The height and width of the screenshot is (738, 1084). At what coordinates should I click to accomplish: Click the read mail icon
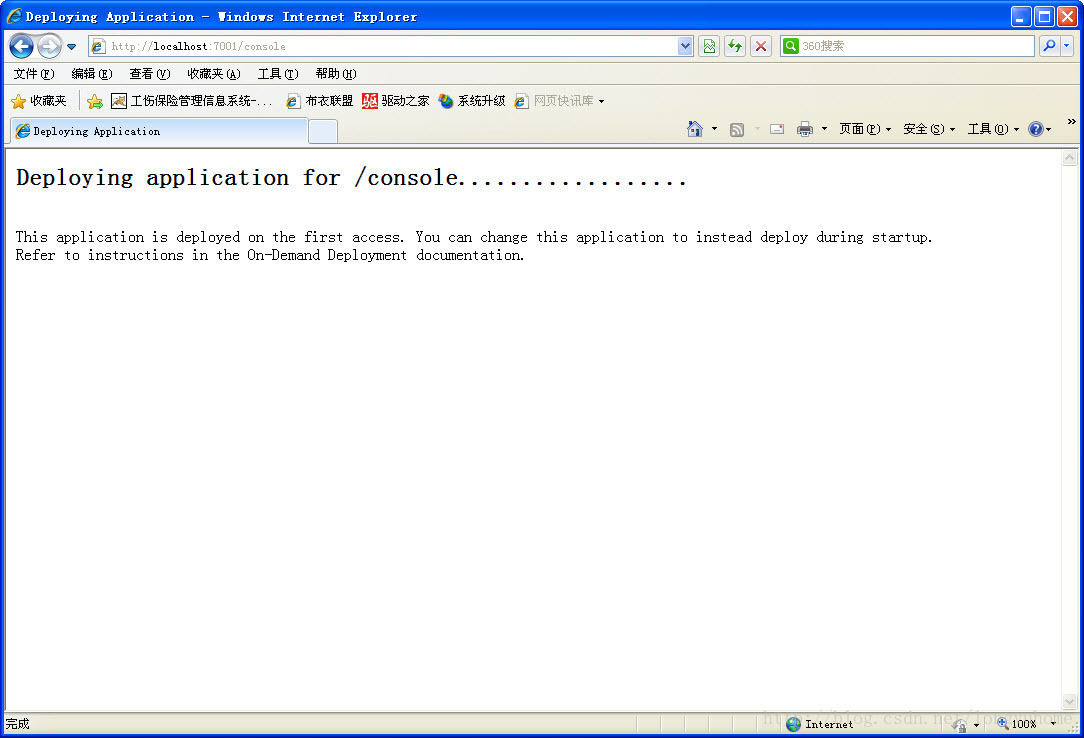pyautogui.click(x=777, y=129)
